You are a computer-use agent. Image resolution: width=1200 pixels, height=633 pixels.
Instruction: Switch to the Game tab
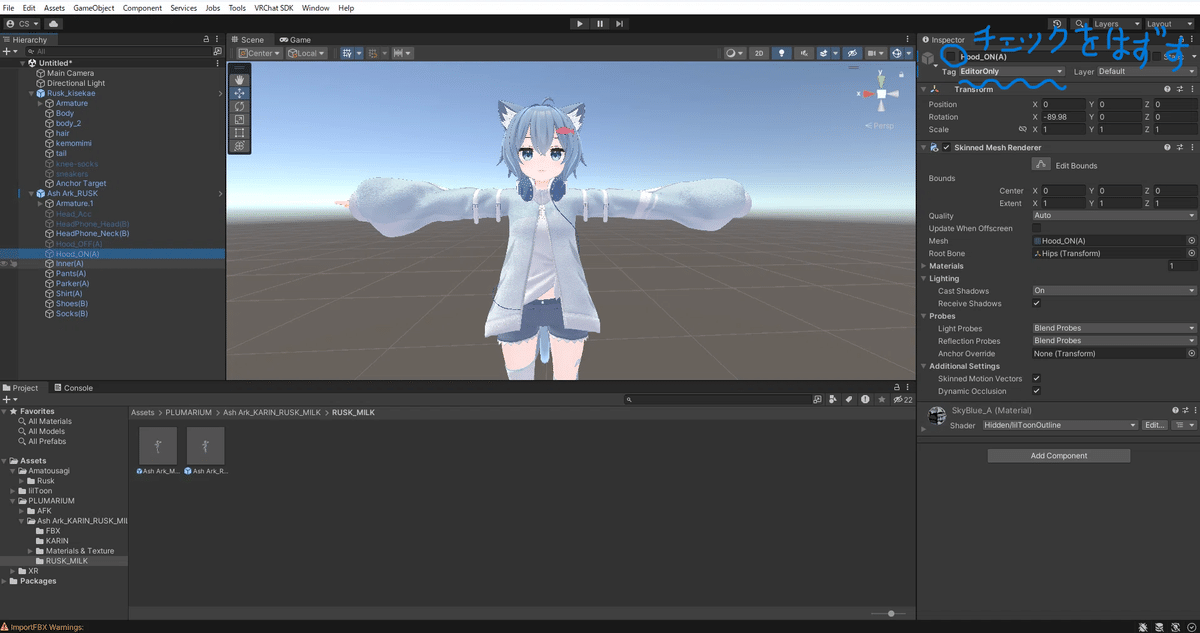pos(296,40)
